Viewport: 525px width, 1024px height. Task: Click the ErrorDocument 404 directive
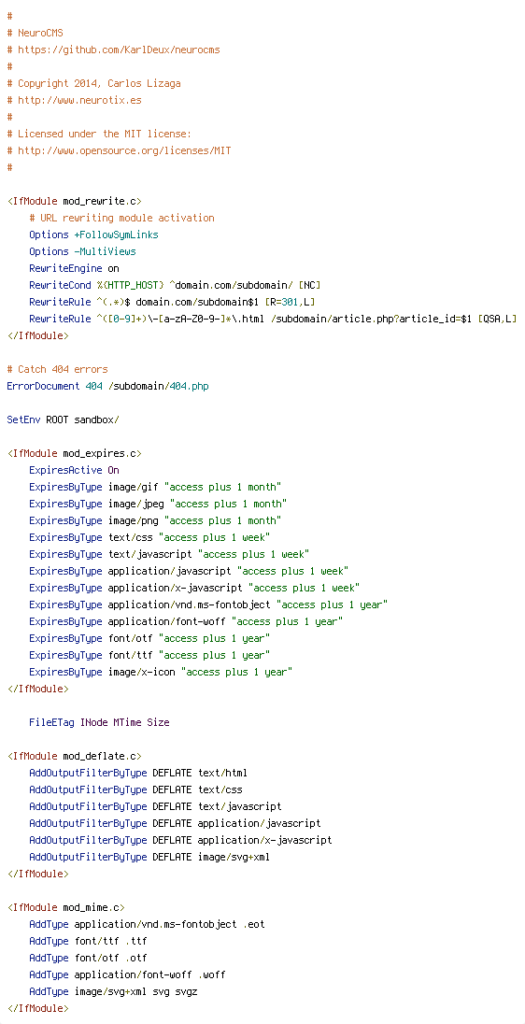(108, 386)
